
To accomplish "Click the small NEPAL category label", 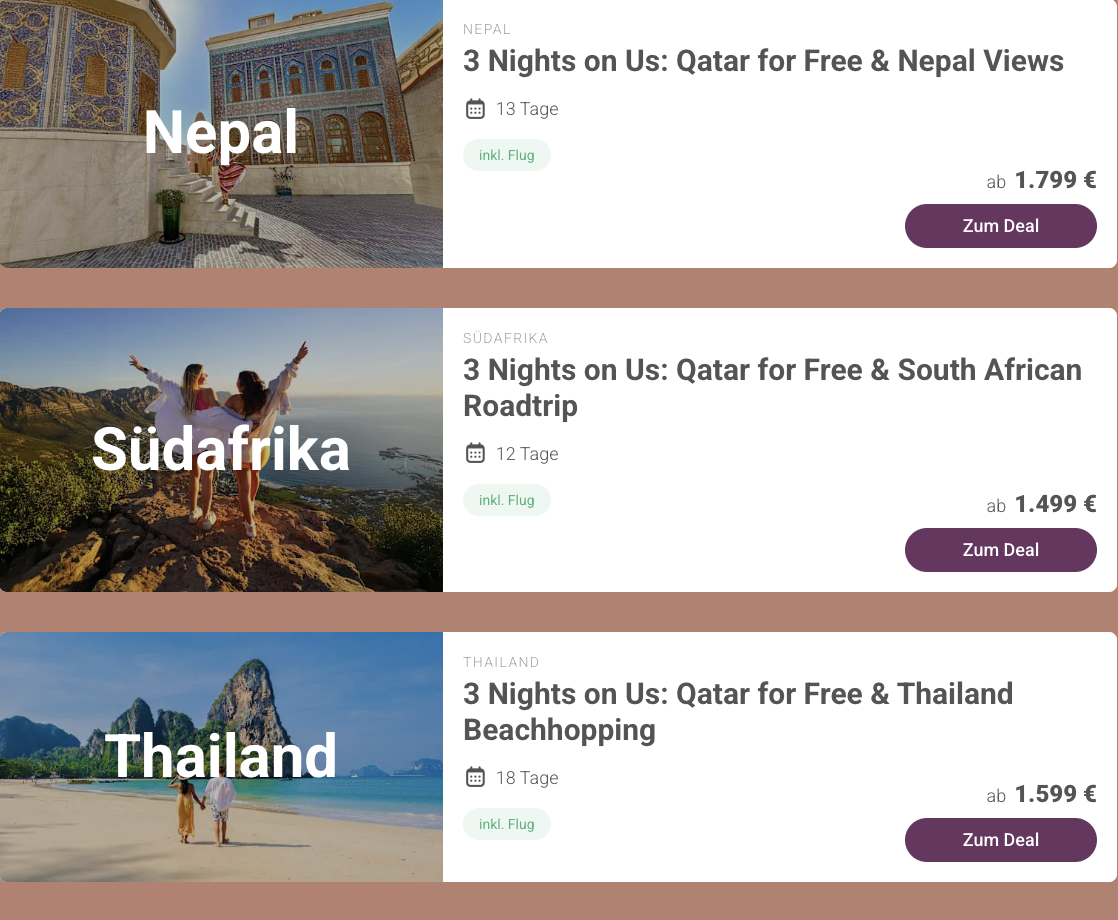I will [487, 30].
